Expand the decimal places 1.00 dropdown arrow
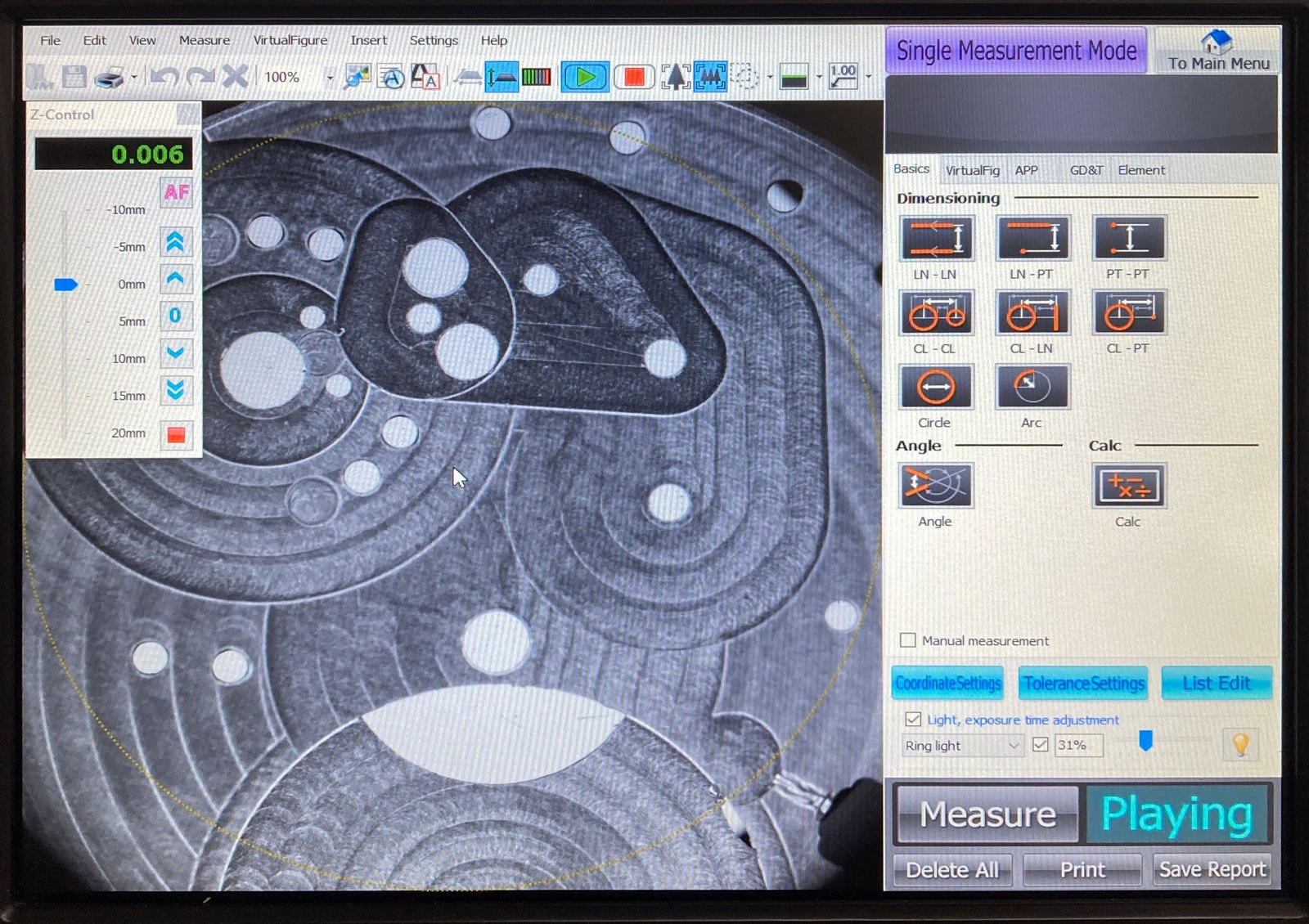The width and height of the screenshot is (1309, 924). tap(868, 78)
